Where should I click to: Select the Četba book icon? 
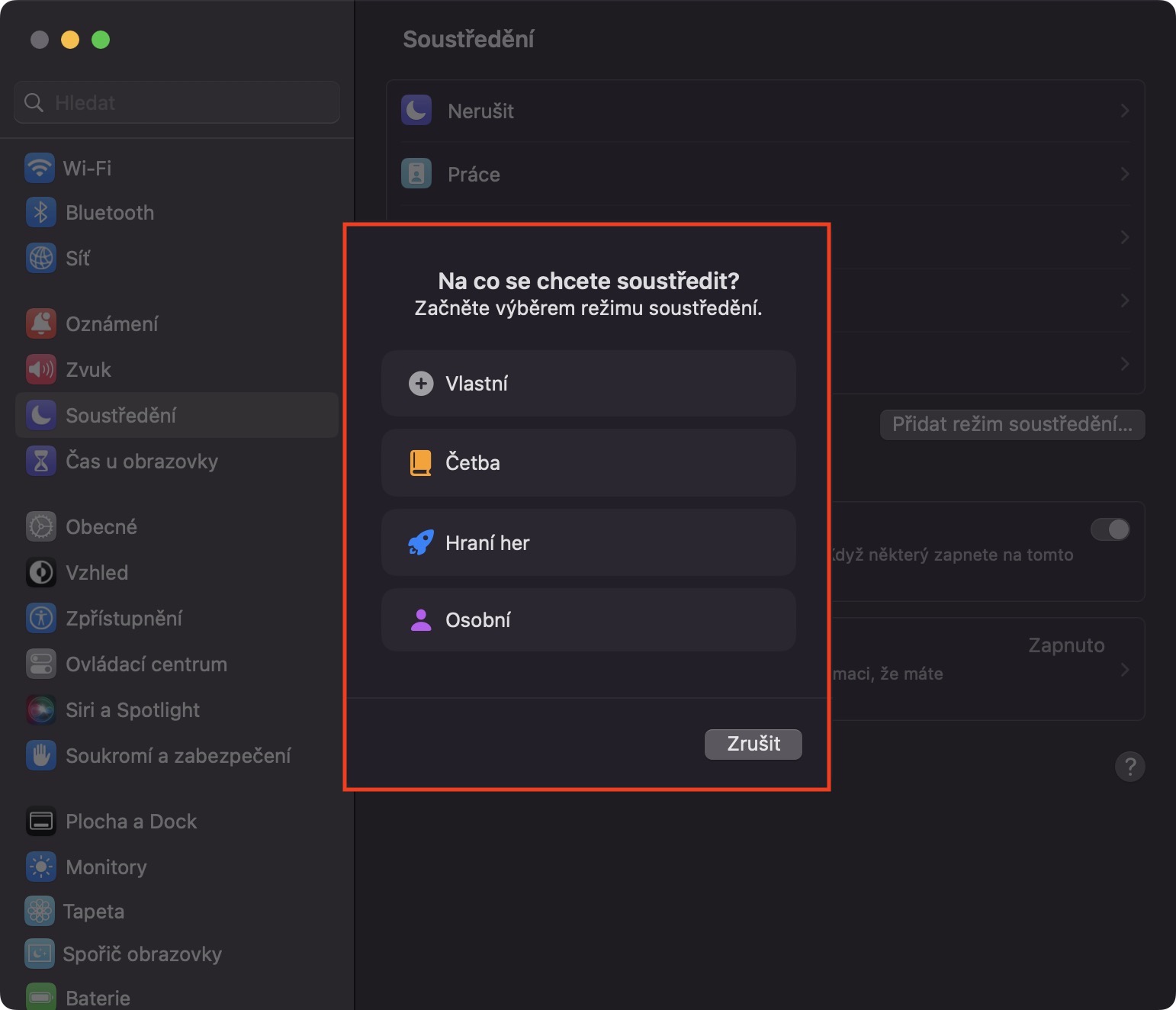coord(420,462)
